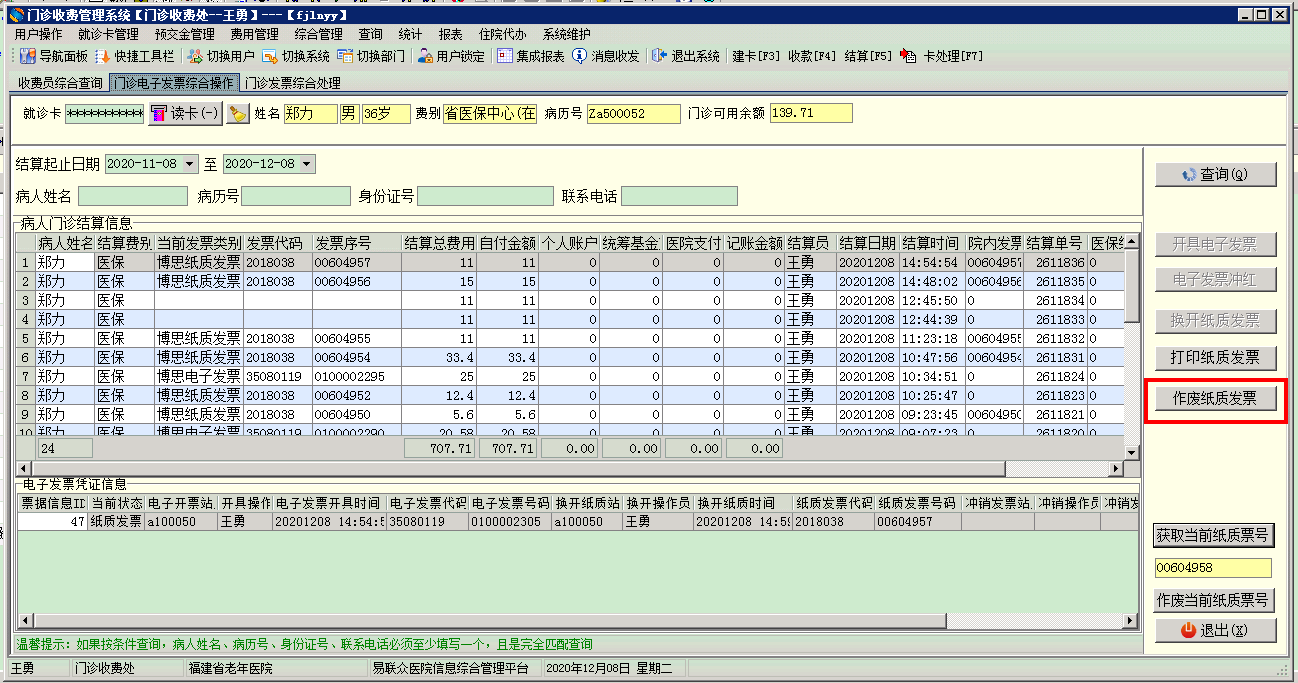1298x683 pixels.
Task: Click the 病历号 search input field
Action: tap(296, 196)
